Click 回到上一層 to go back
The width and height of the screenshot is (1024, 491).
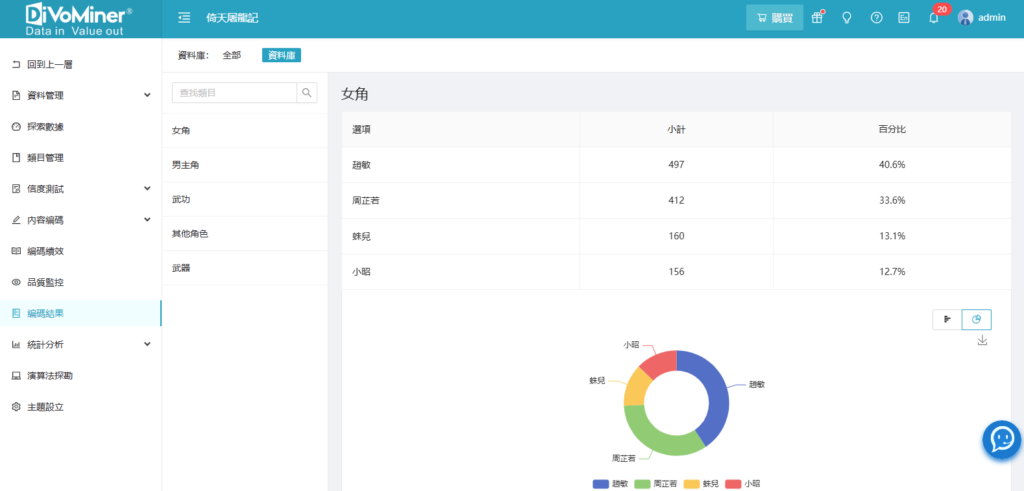49,64
